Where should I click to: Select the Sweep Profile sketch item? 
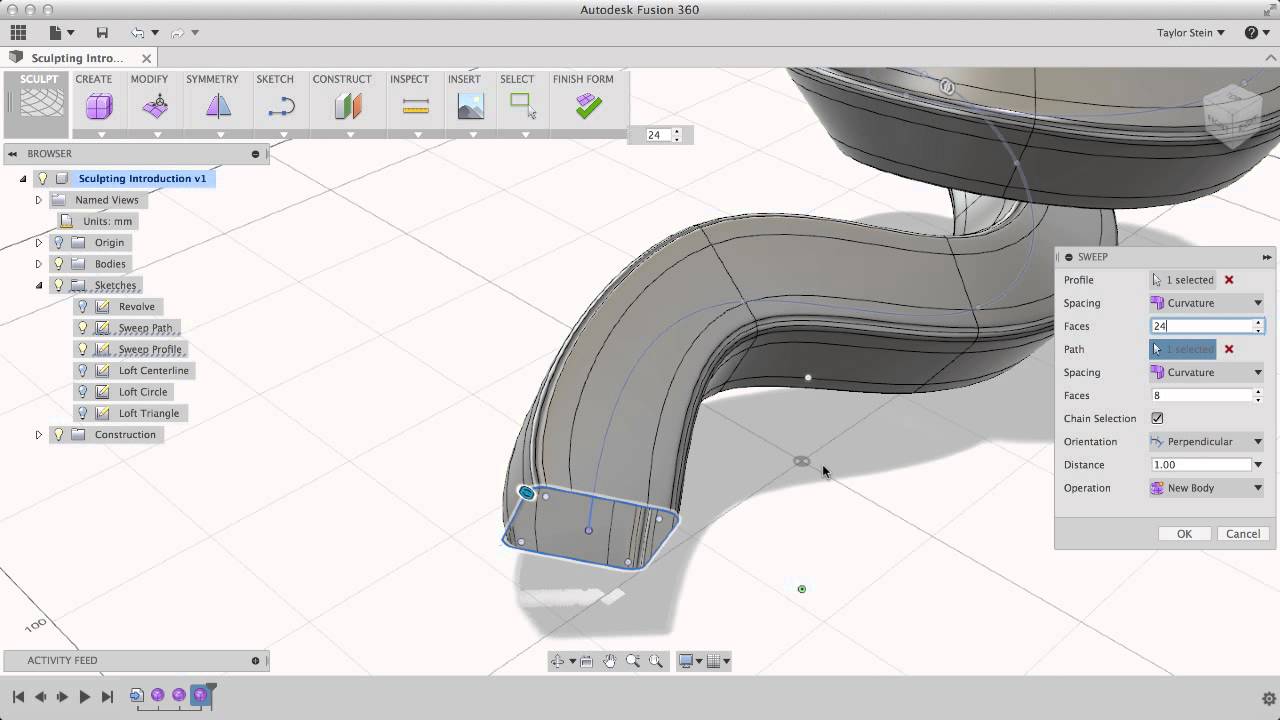click(x=150, y=349)
